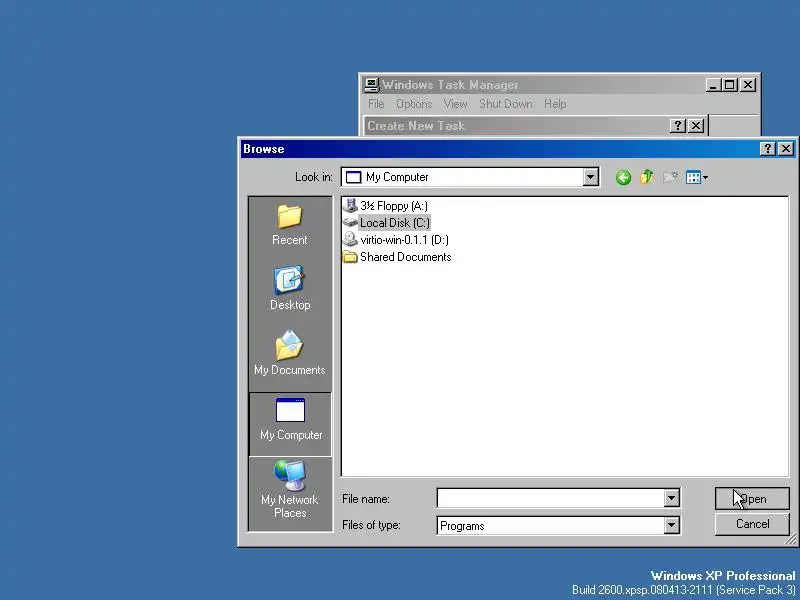Select the Shared Documents folder
The image size is (800, 600).
point(397,257)
